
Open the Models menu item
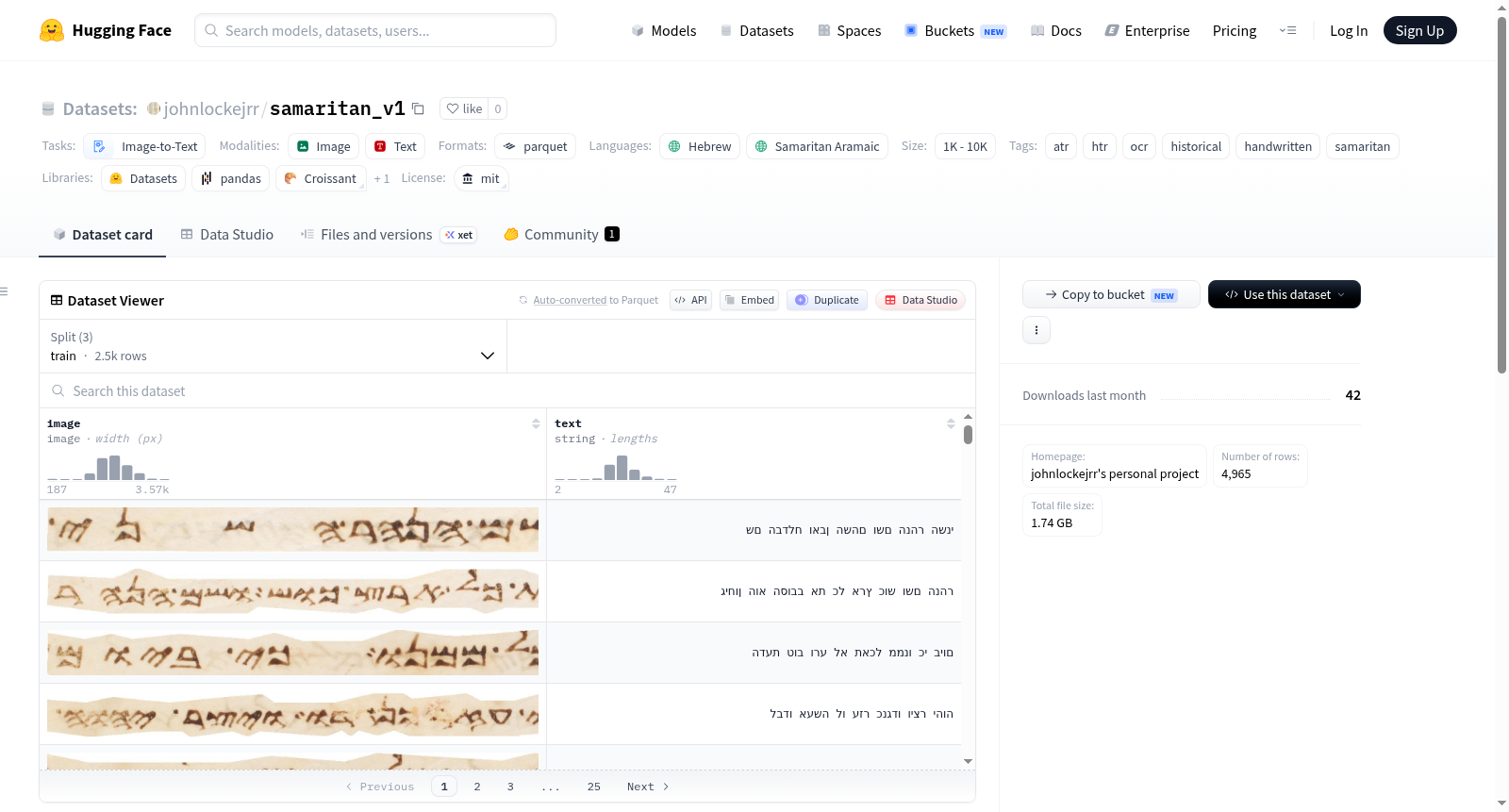point(664,30)
